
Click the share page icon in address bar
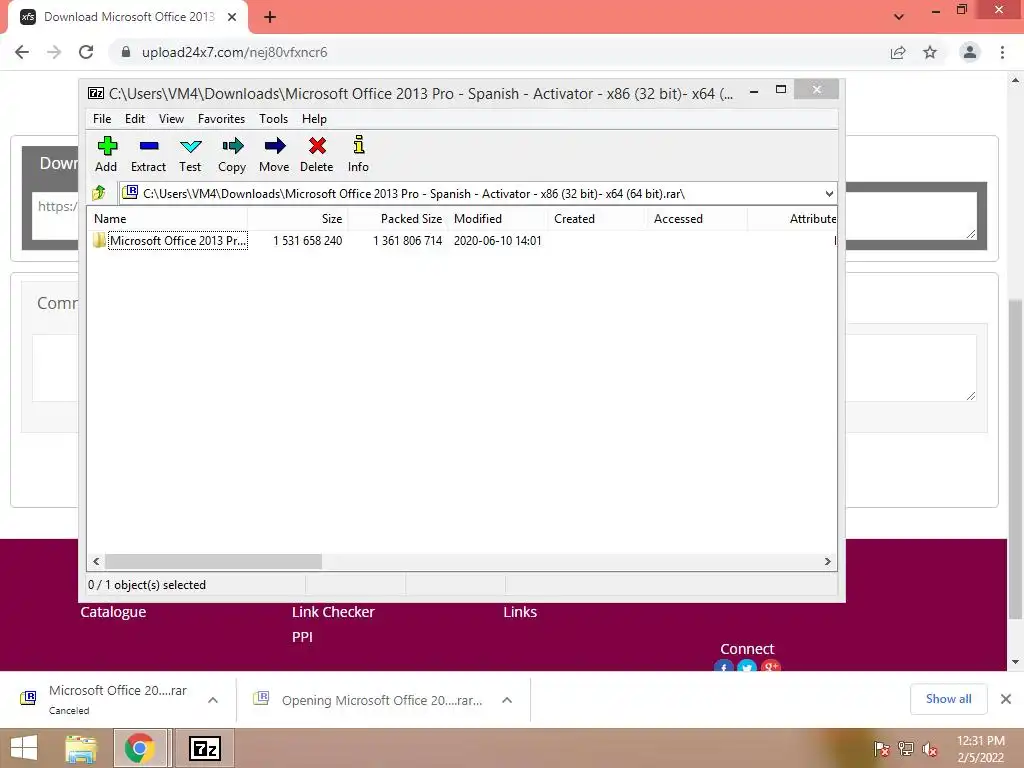point(898,52)
